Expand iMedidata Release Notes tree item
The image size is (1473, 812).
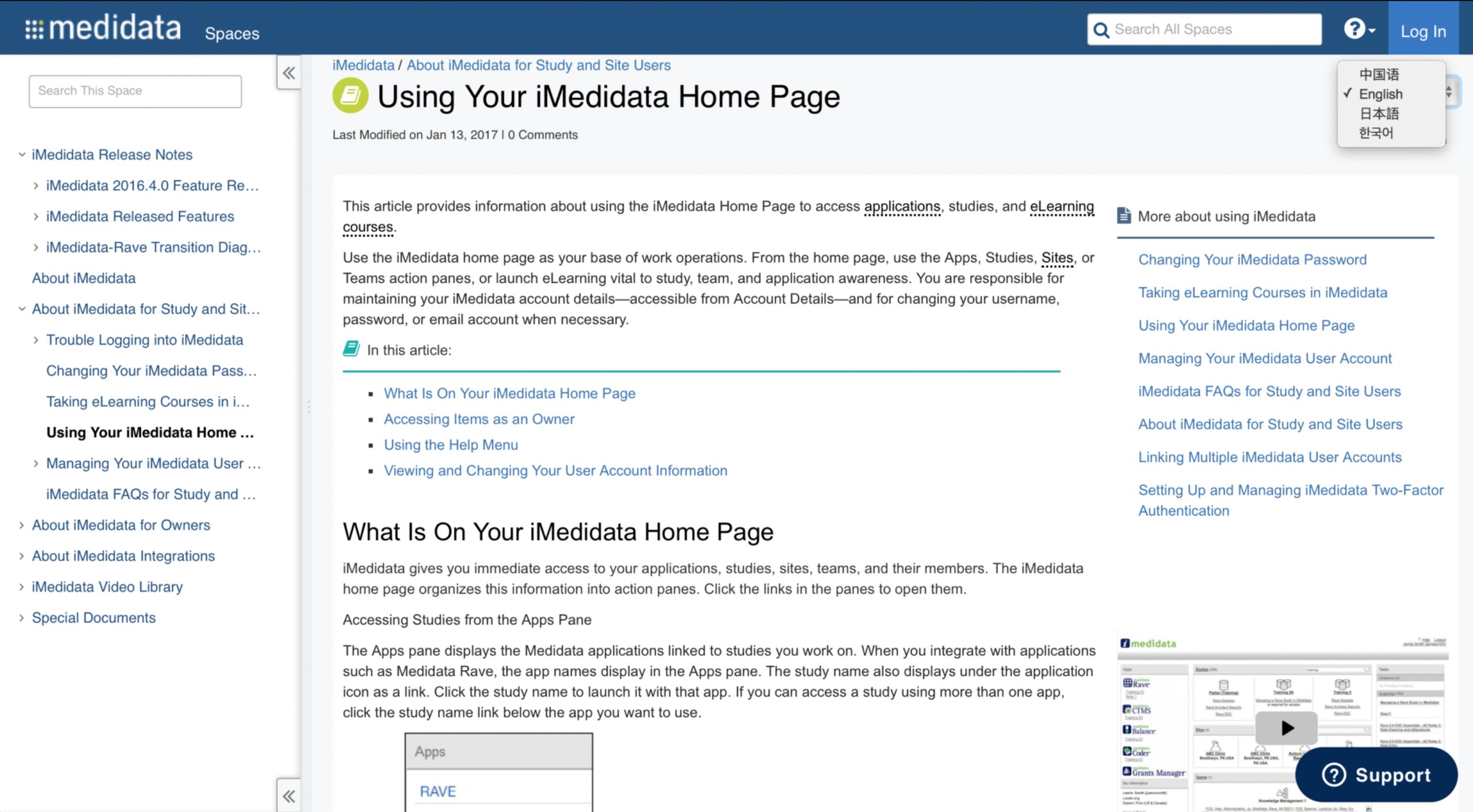(x=22, y=154)
